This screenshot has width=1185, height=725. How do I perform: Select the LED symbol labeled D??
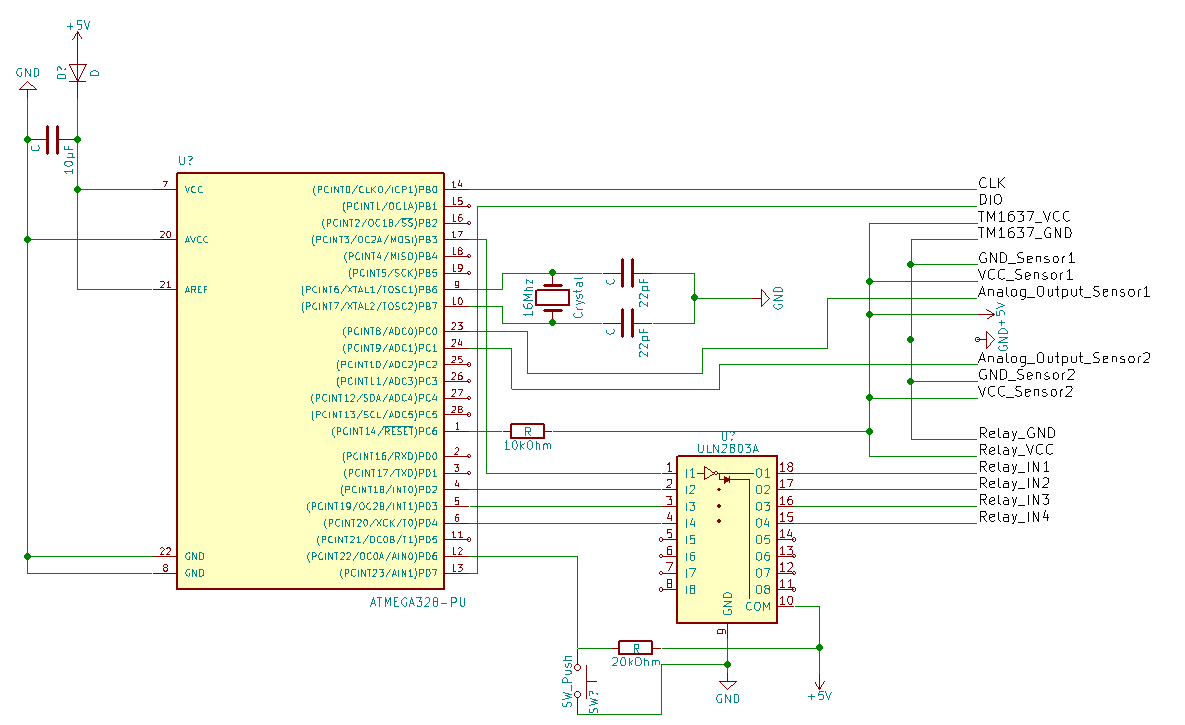pos(78,72)
